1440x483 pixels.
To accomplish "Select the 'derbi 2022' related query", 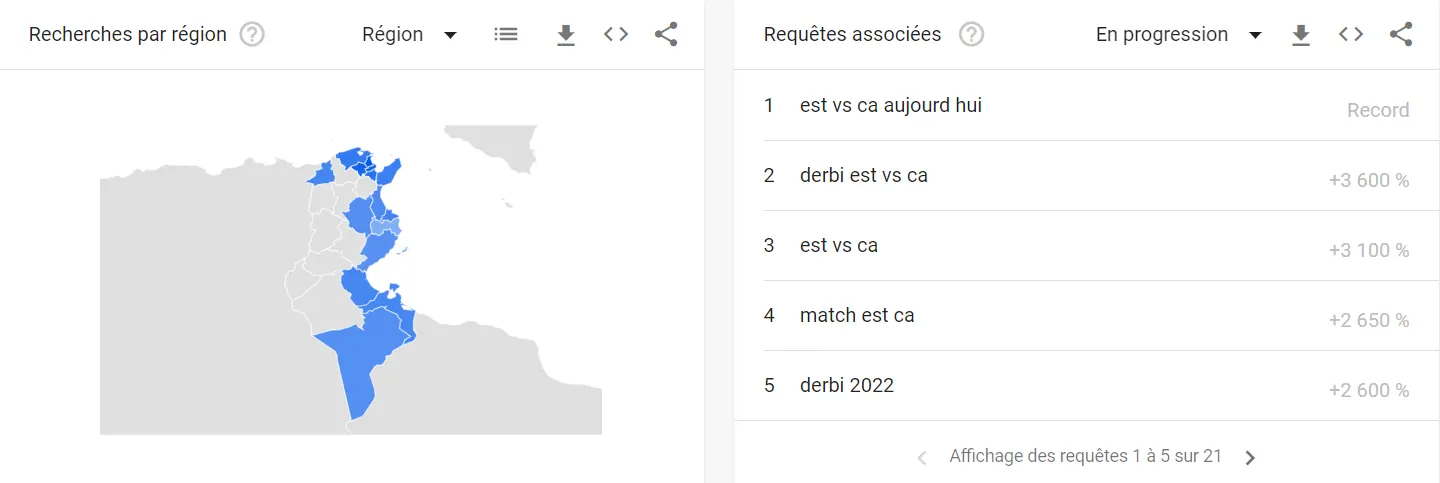I will [846, 385].
